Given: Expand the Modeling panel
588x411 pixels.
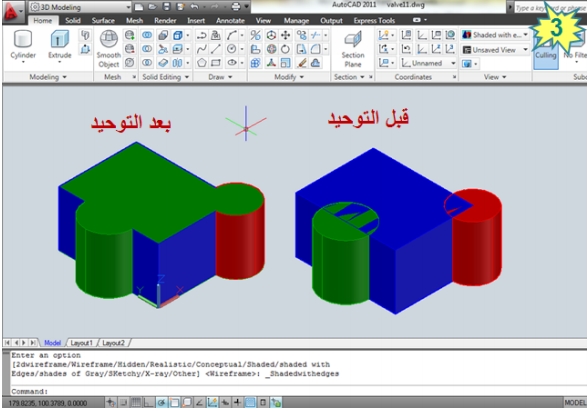Looking at the screenshot, I should click(x=48, y=77).
